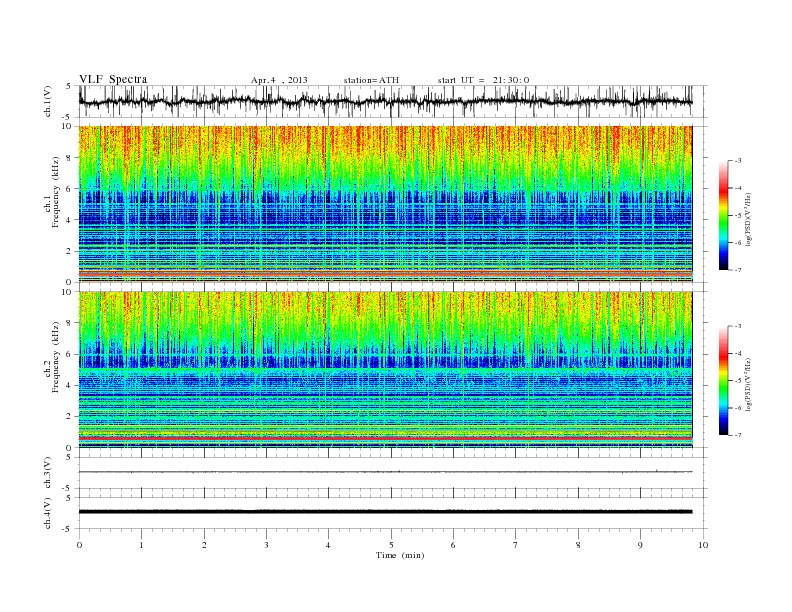792x612 pixels.
Task: Click the ch.2 frequency tick label "6"
Action: click(x=69, y=354)
